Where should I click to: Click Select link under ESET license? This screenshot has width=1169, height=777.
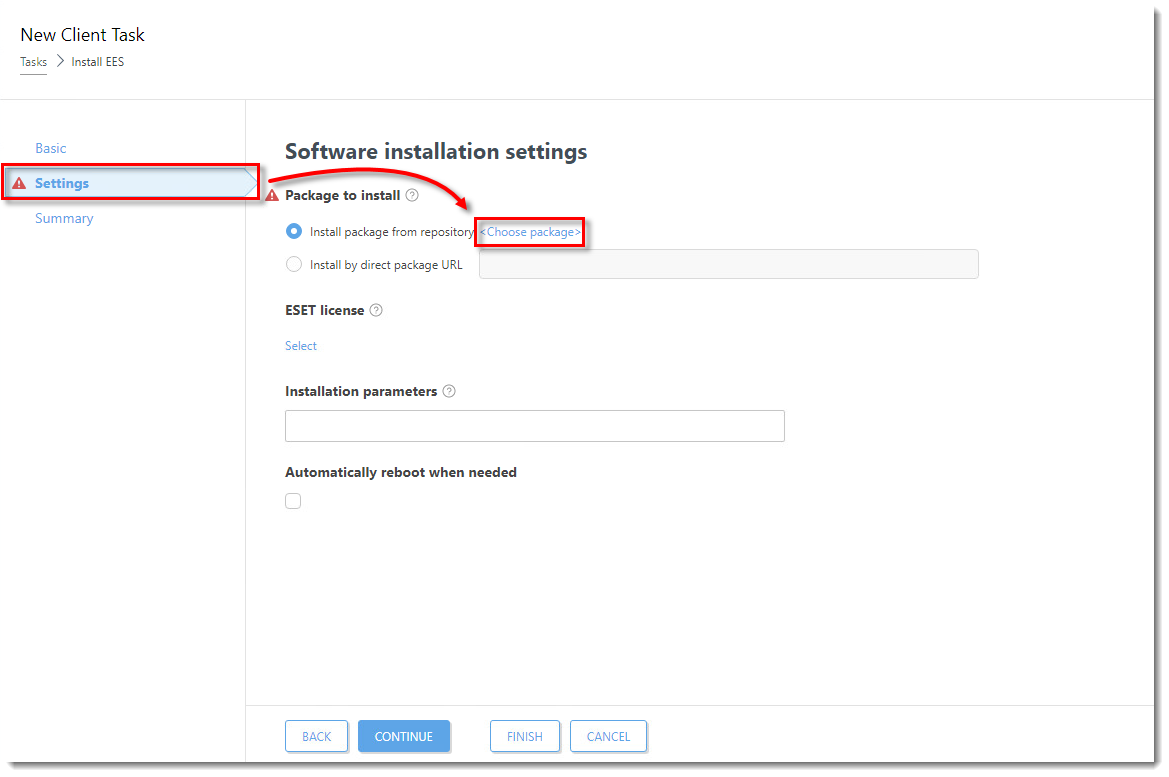coord(300,346)
